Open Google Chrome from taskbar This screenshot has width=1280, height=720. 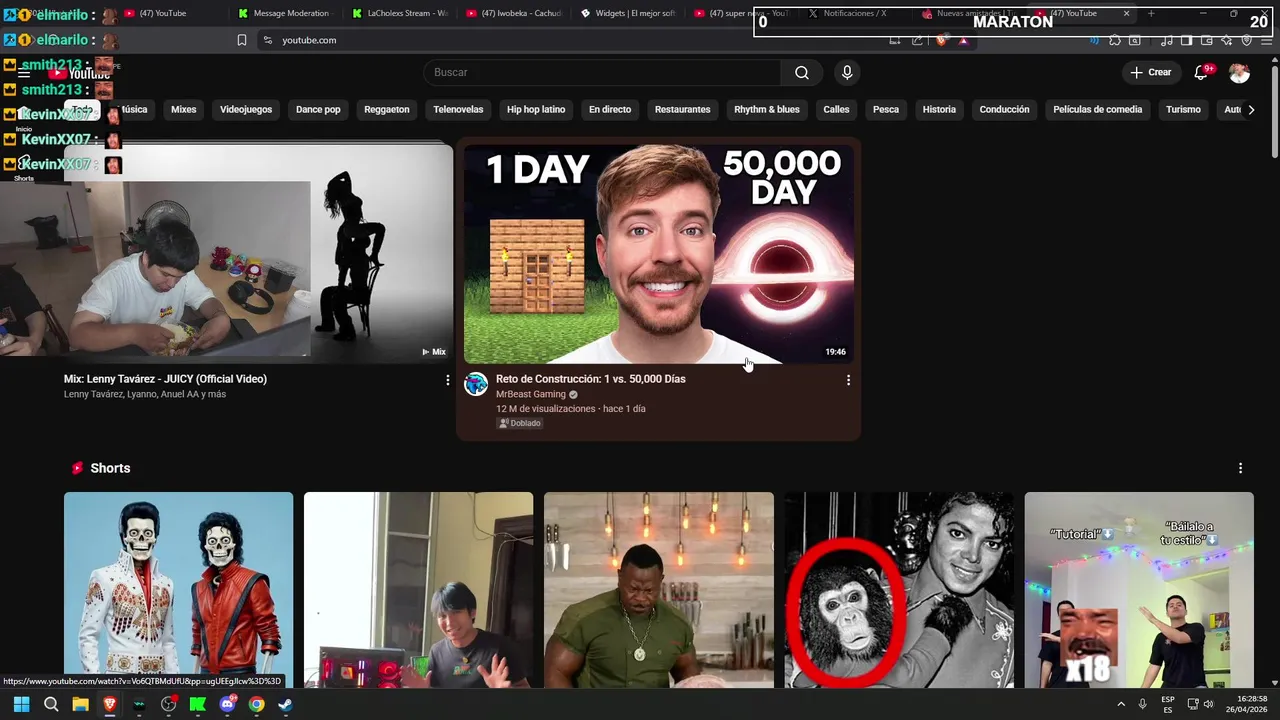pyautogui.click(x=257, y=704)
